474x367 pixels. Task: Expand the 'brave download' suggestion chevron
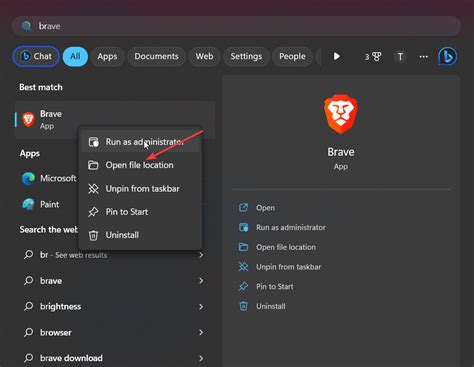click(x=201, y=358)
